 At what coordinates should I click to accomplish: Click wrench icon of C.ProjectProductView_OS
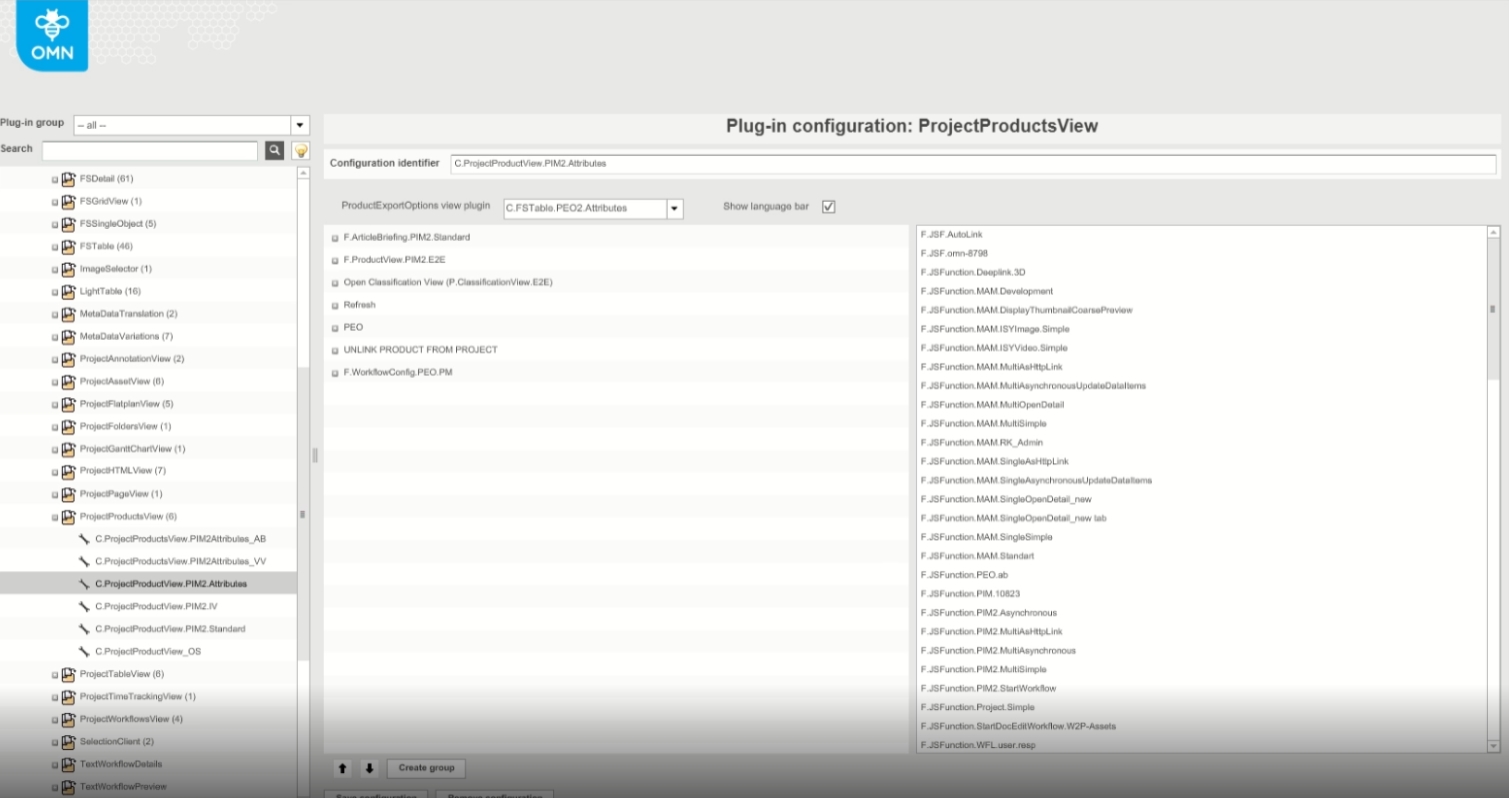pyautogui.click(x=84, y=652)
